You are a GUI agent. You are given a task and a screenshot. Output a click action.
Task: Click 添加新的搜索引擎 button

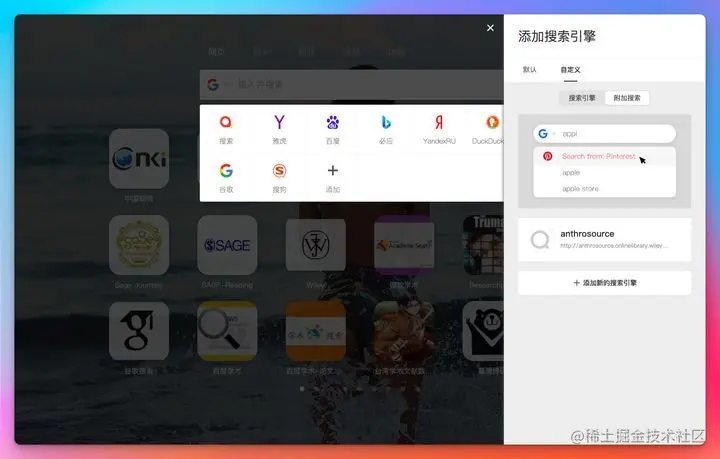(x=604, y=283)
